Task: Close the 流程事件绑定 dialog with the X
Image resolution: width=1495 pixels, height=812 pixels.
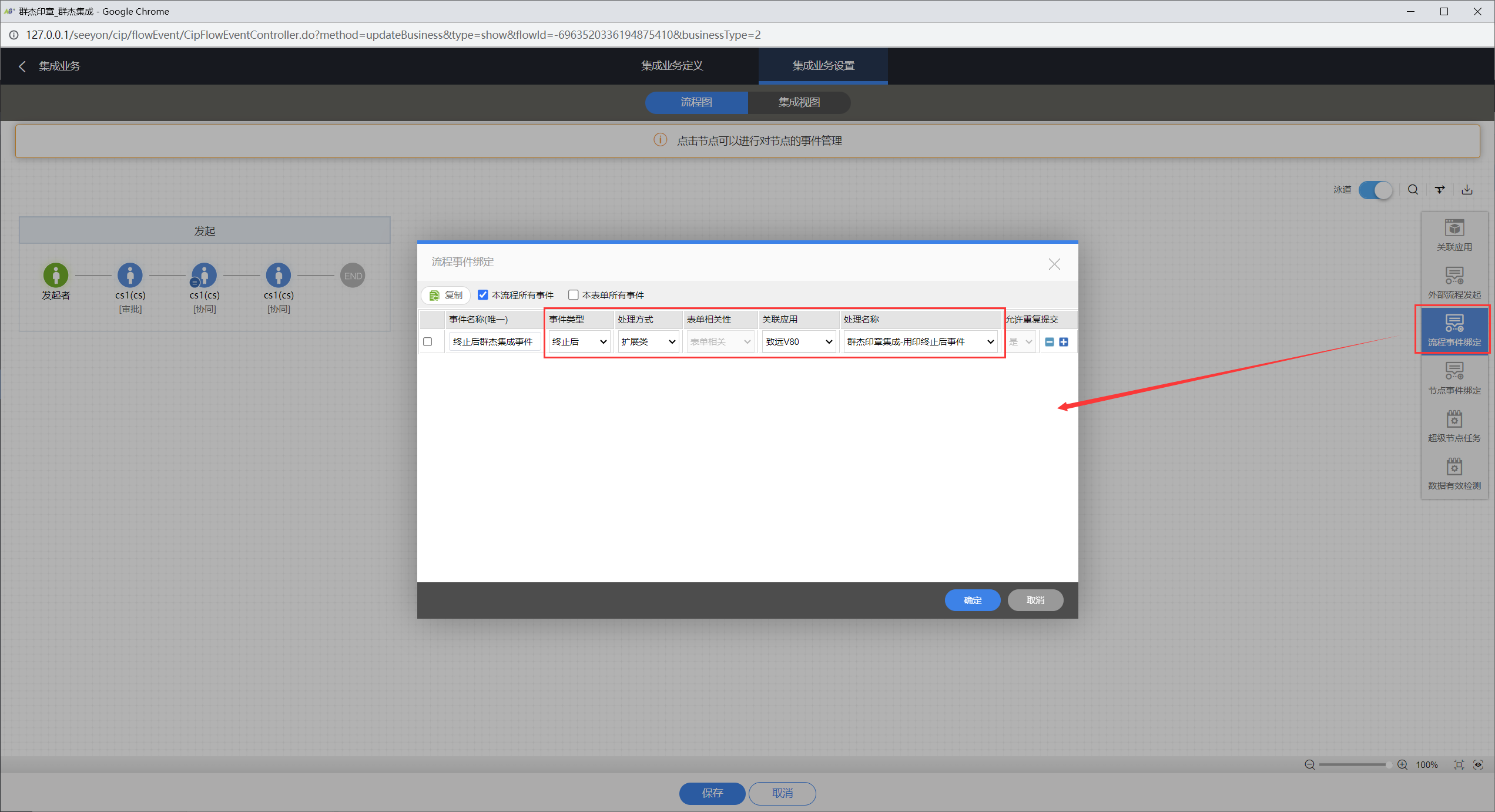Action: 1054,264
